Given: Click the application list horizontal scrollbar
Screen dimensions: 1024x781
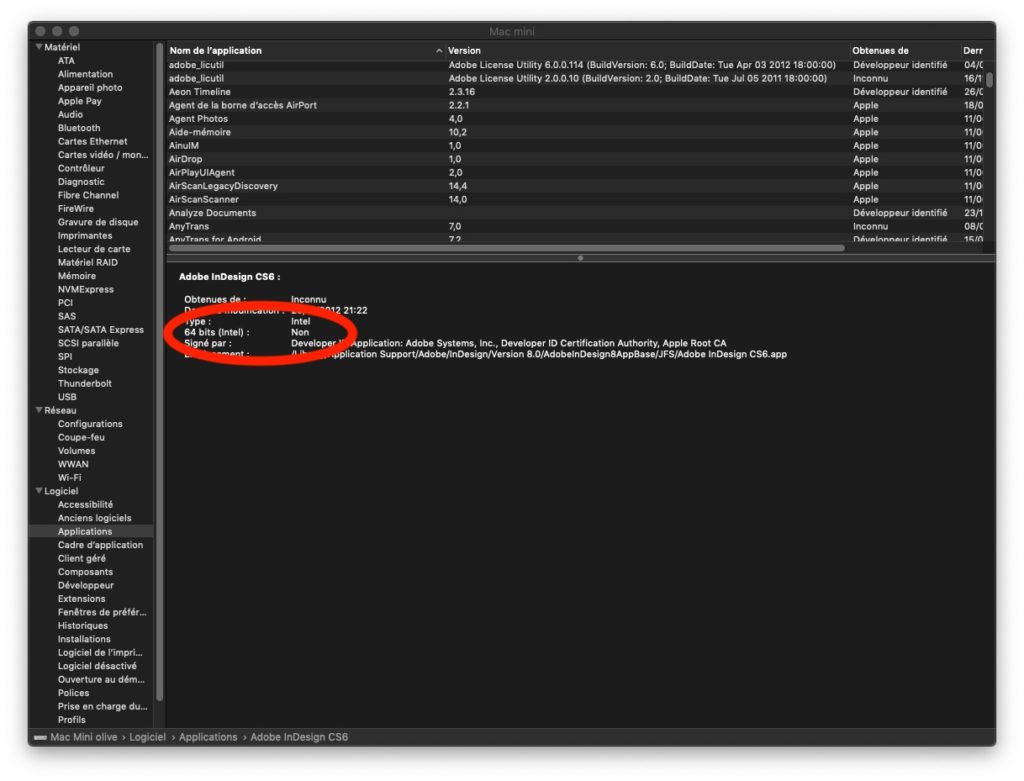Looking at the screenshot, I should [507, 248].
